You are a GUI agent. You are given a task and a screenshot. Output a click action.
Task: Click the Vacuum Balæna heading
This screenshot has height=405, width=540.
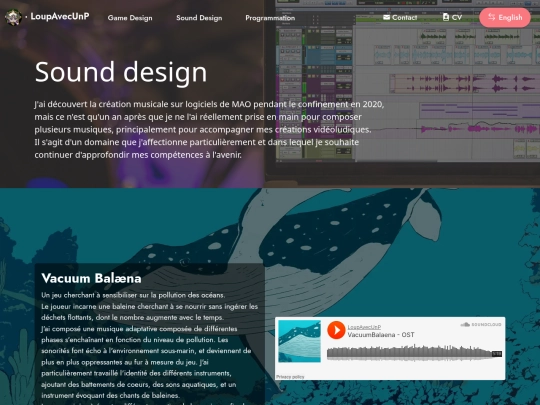point(91,278)
